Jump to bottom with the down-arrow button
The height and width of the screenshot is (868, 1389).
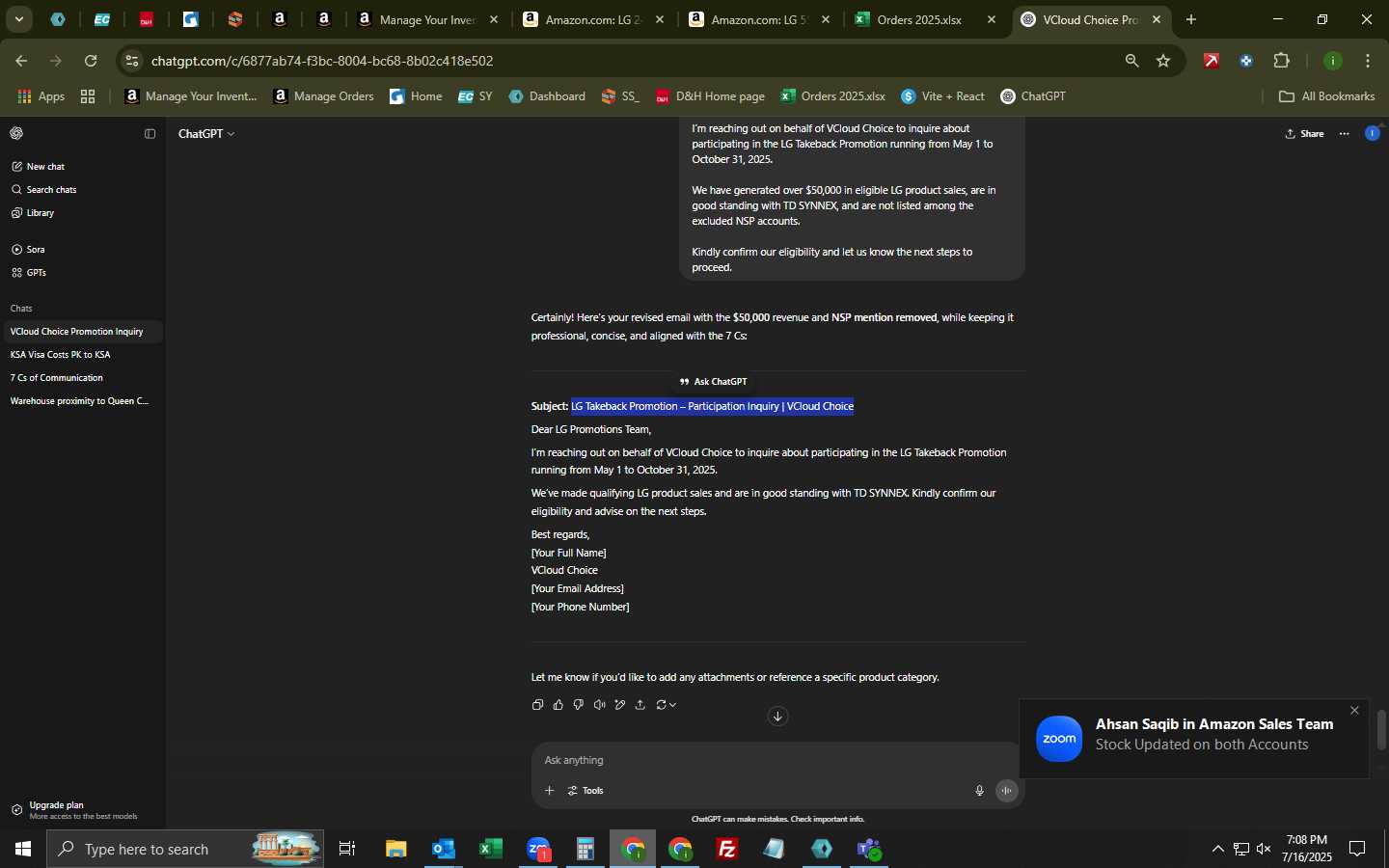tap(777, 717)
